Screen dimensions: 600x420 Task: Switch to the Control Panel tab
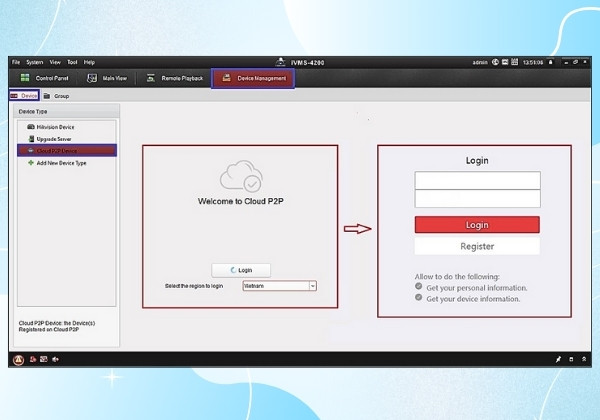pos(44,78)
